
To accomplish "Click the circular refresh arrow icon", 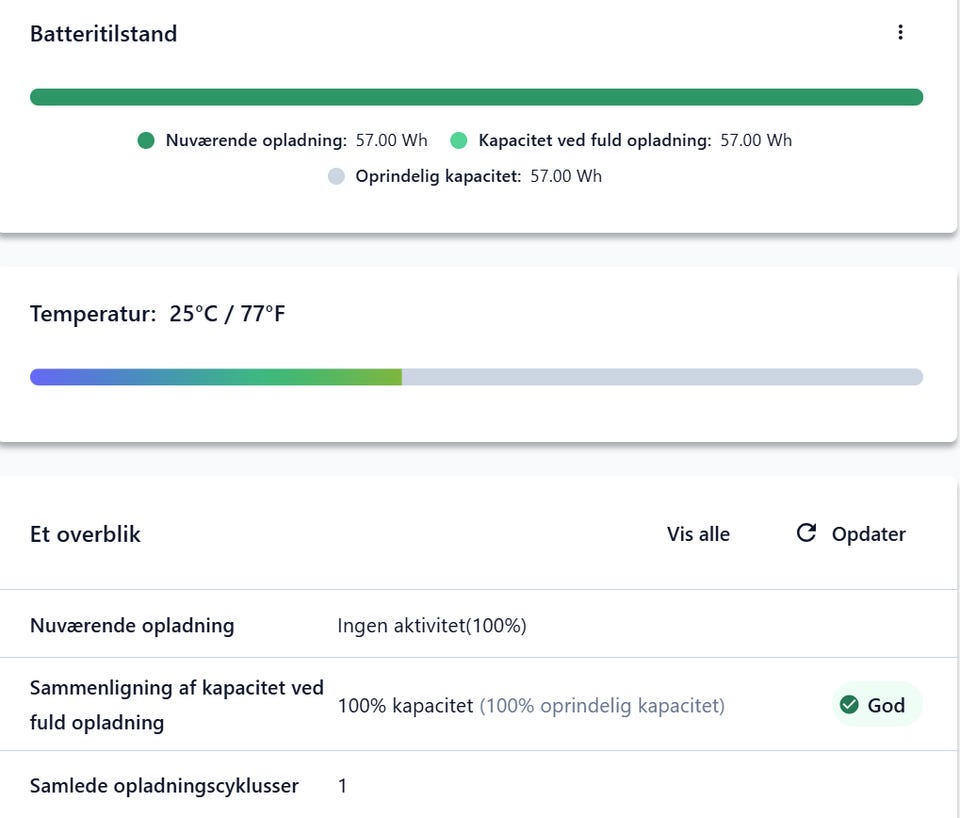I will tap(806, 533).
